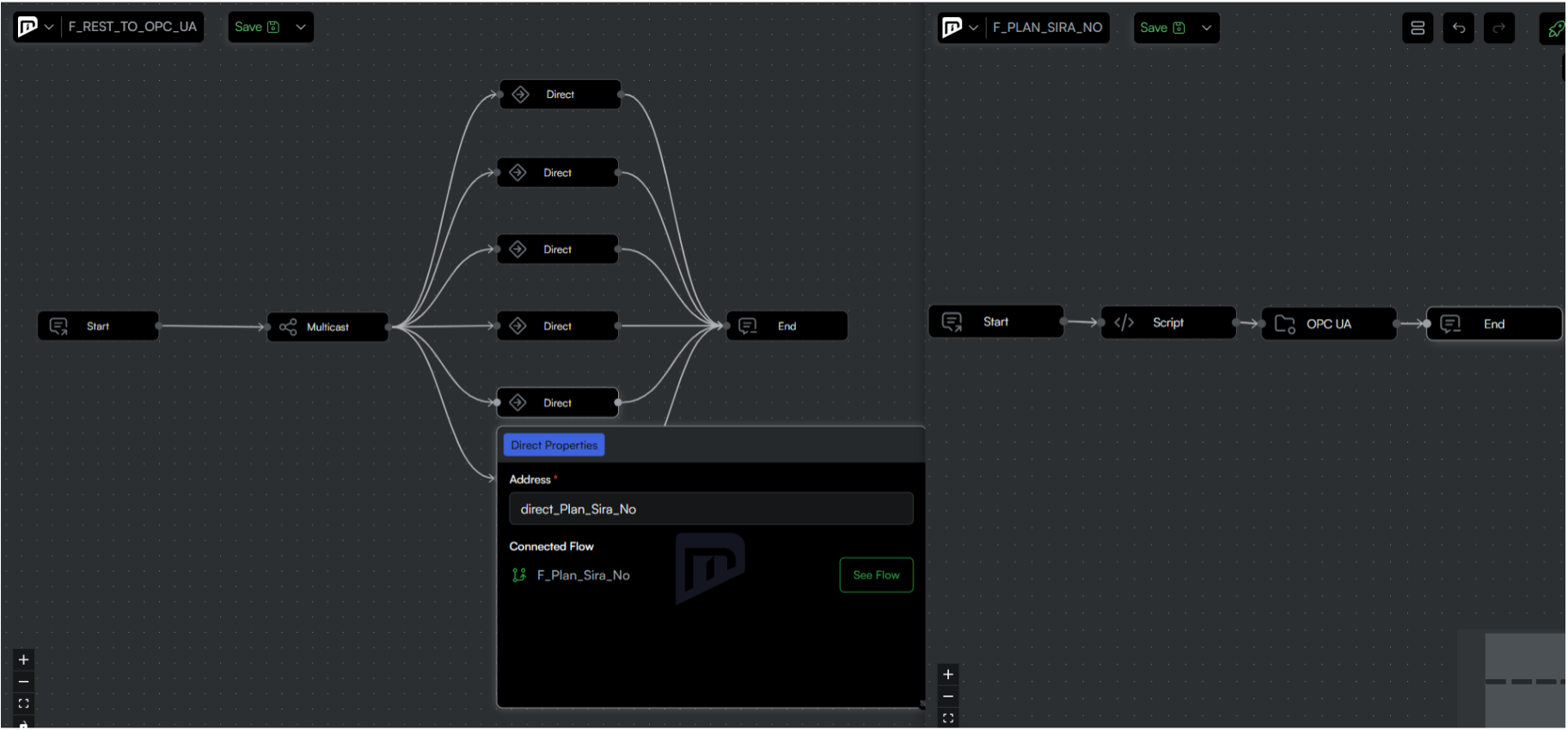Click the See Flow button
This screenshot has width=1568, height=730.
[876, 575]
